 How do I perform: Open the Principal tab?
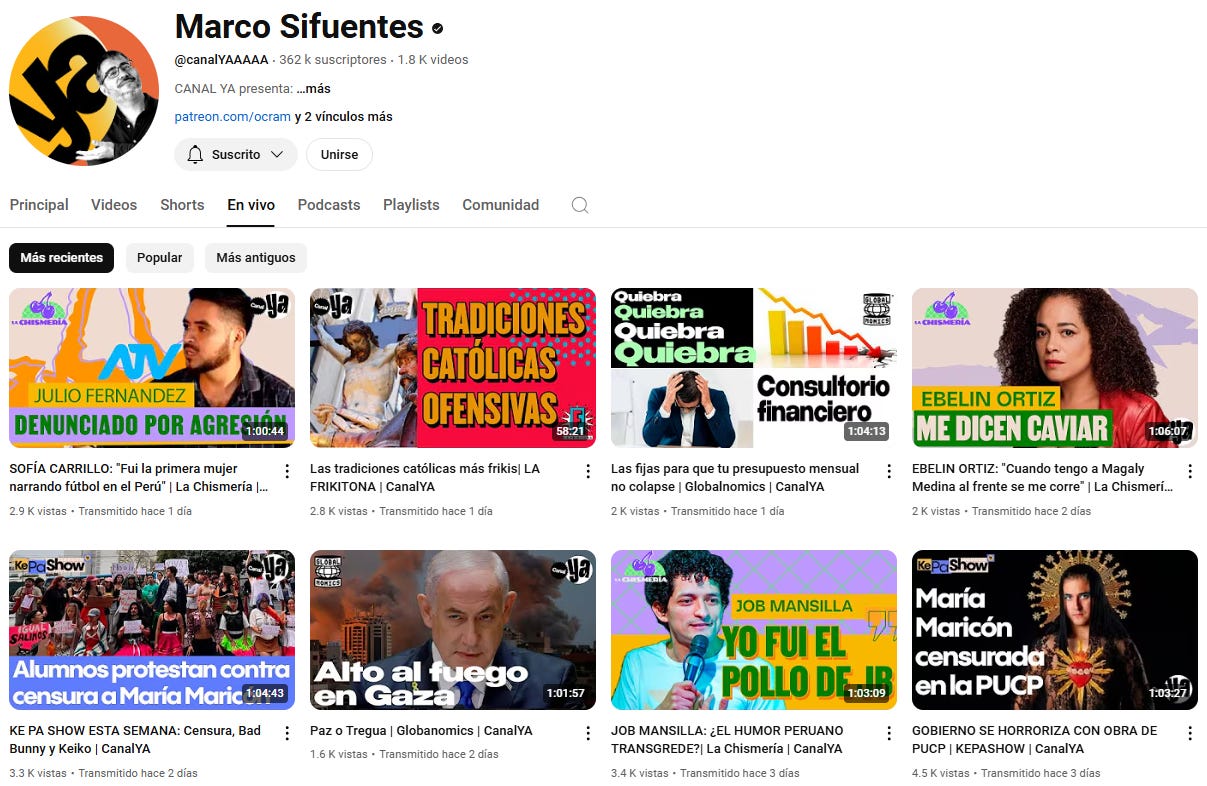(39, 205)
